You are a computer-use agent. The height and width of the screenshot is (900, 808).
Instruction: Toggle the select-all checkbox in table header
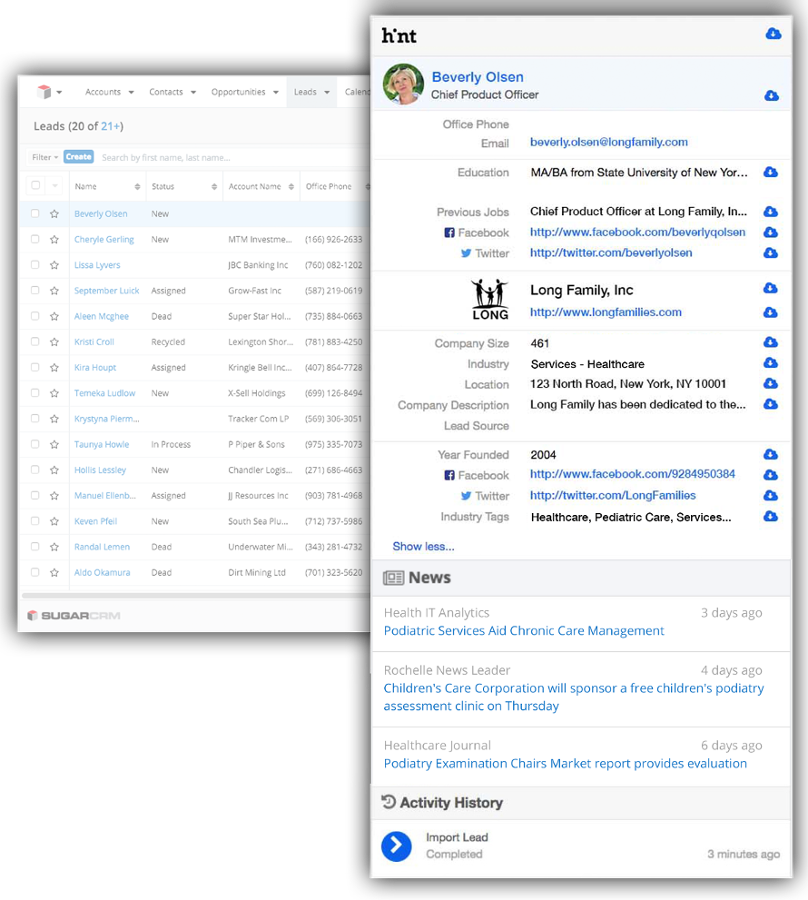pyautogui.click(x=36, y=186)
